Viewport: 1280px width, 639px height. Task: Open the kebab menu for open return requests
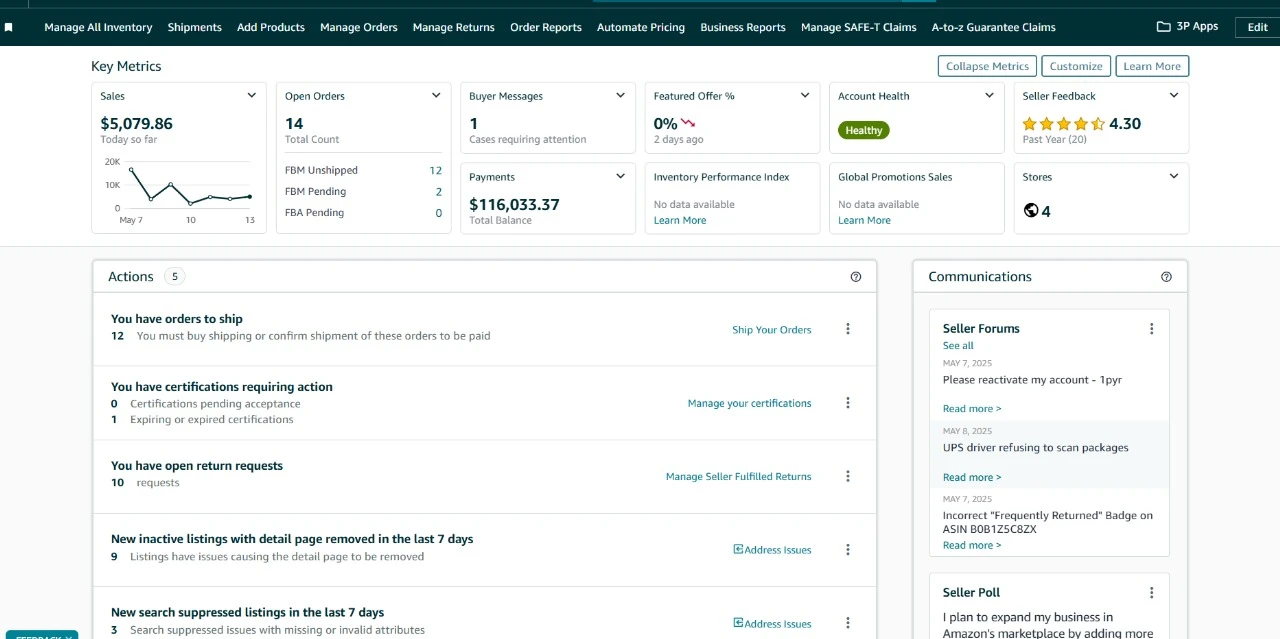coord(847,475)
